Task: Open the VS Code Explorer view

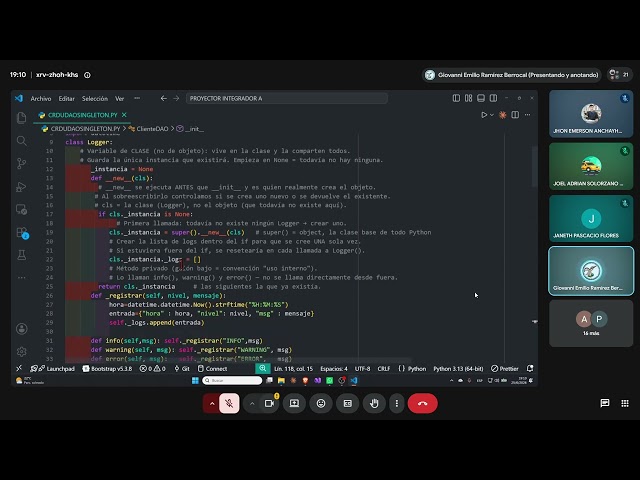Action: (22, 118)
